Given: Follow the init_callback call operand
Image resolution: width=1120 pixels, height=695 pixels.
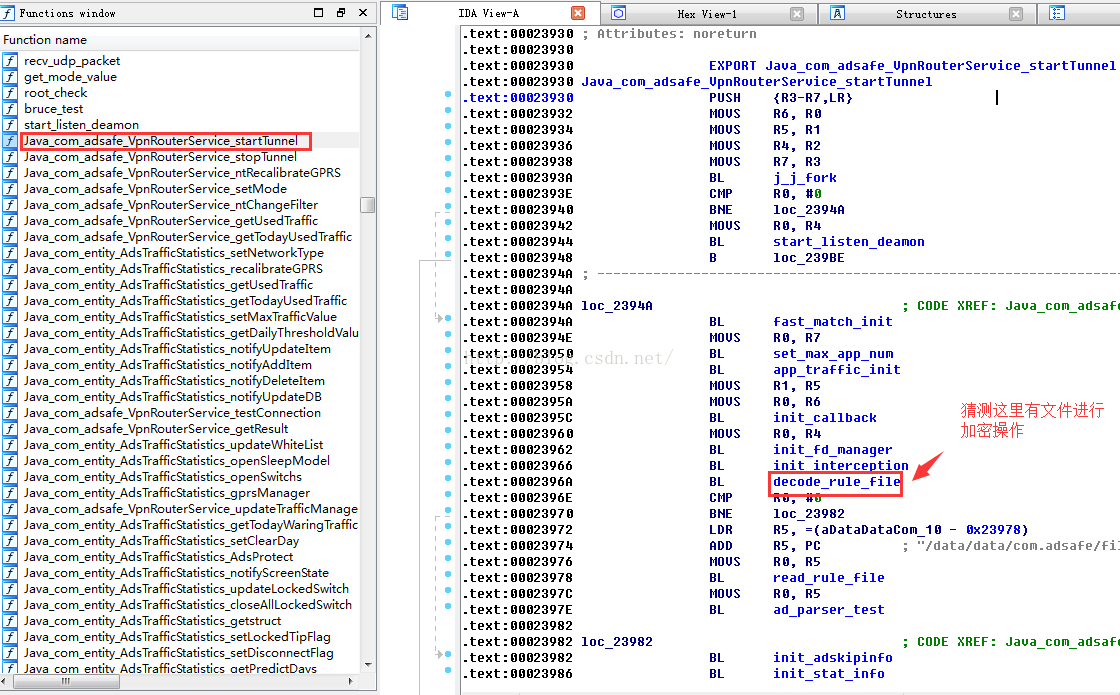Looking at the screenshot, I should 825,418.
